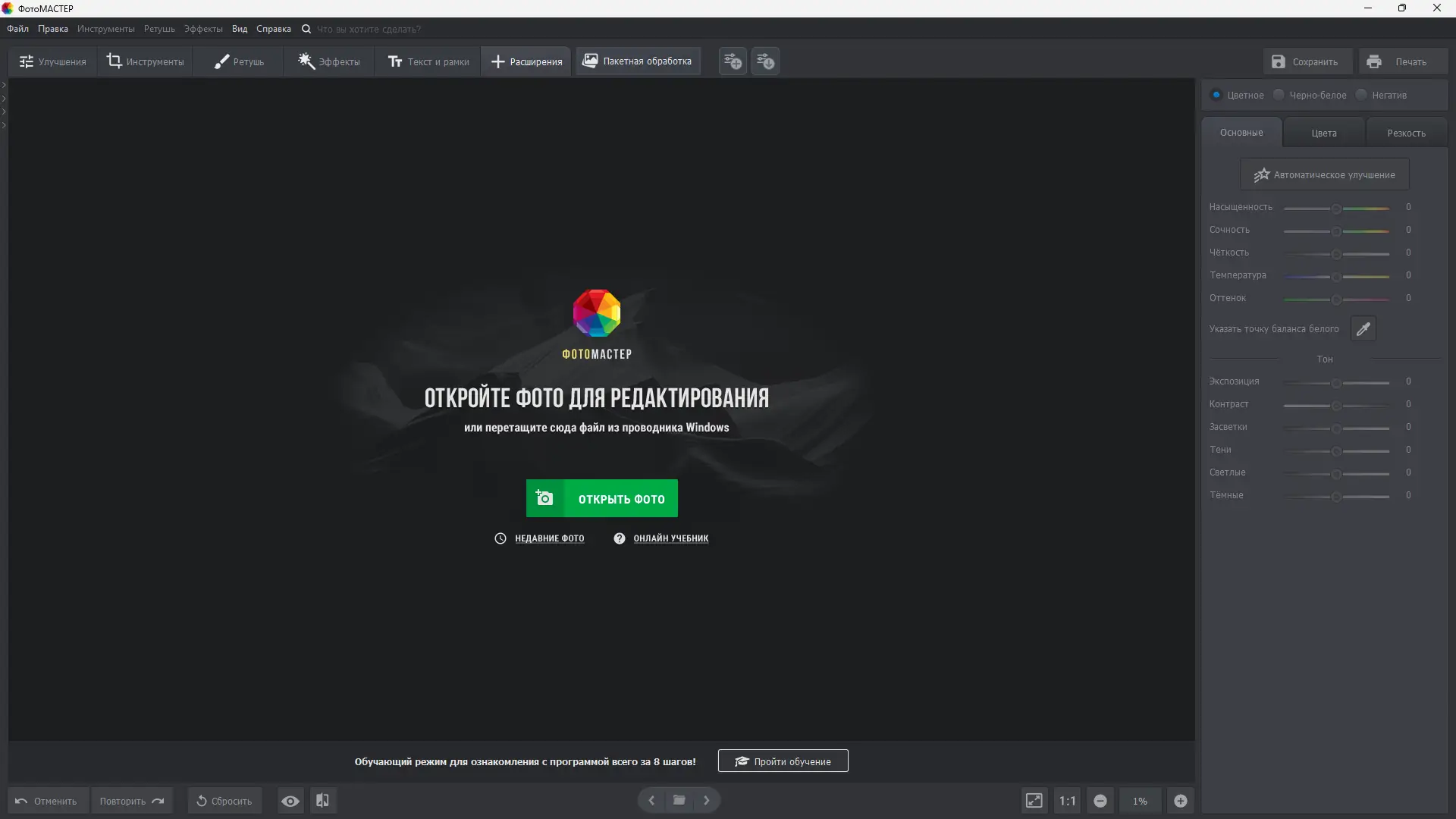Select the Черно-белое radio button
This screenshot has height=819, width=1456.
click(1279, 94)
